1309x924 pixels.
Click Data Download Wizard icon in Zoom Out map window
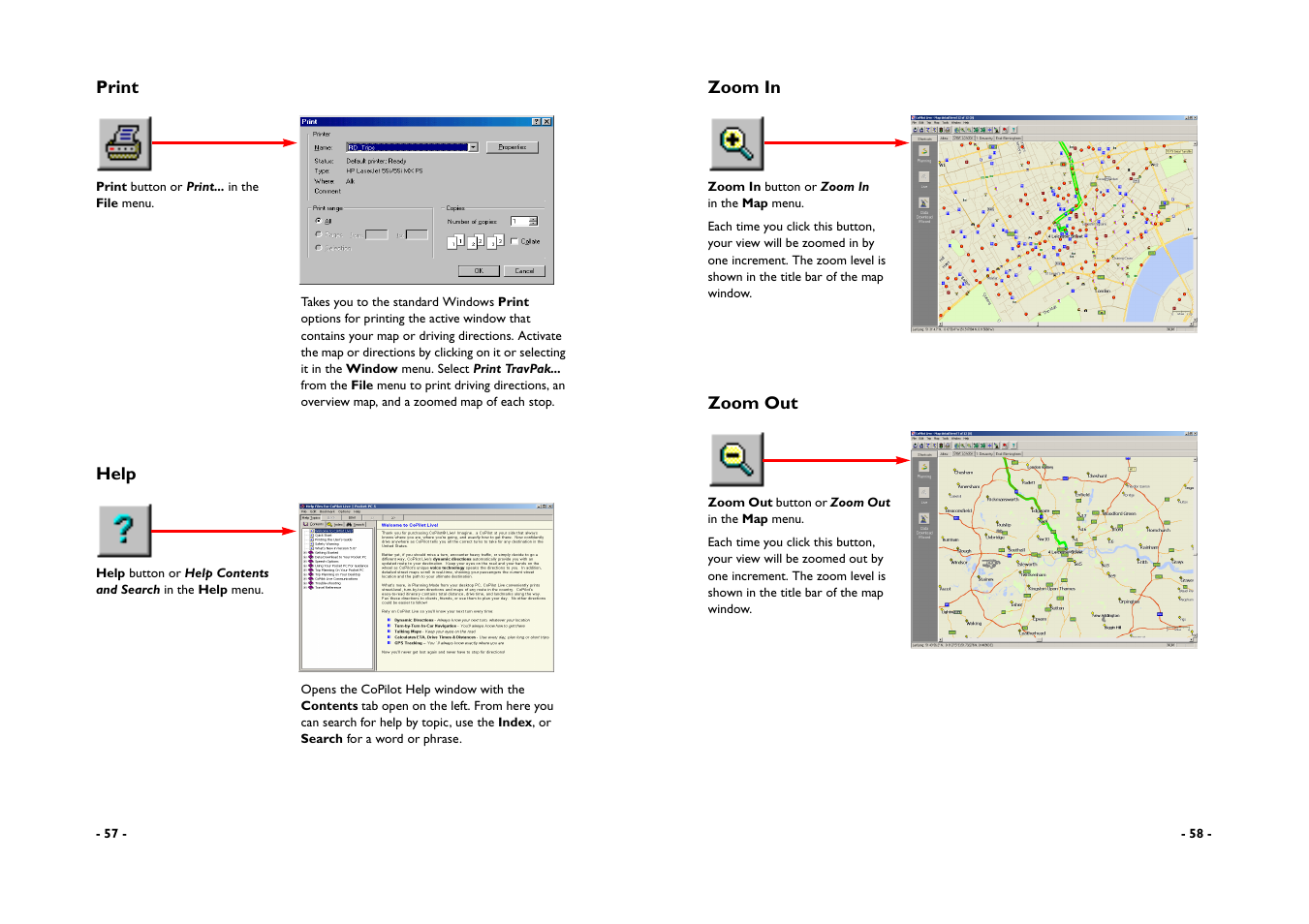[x=924, y=518]
